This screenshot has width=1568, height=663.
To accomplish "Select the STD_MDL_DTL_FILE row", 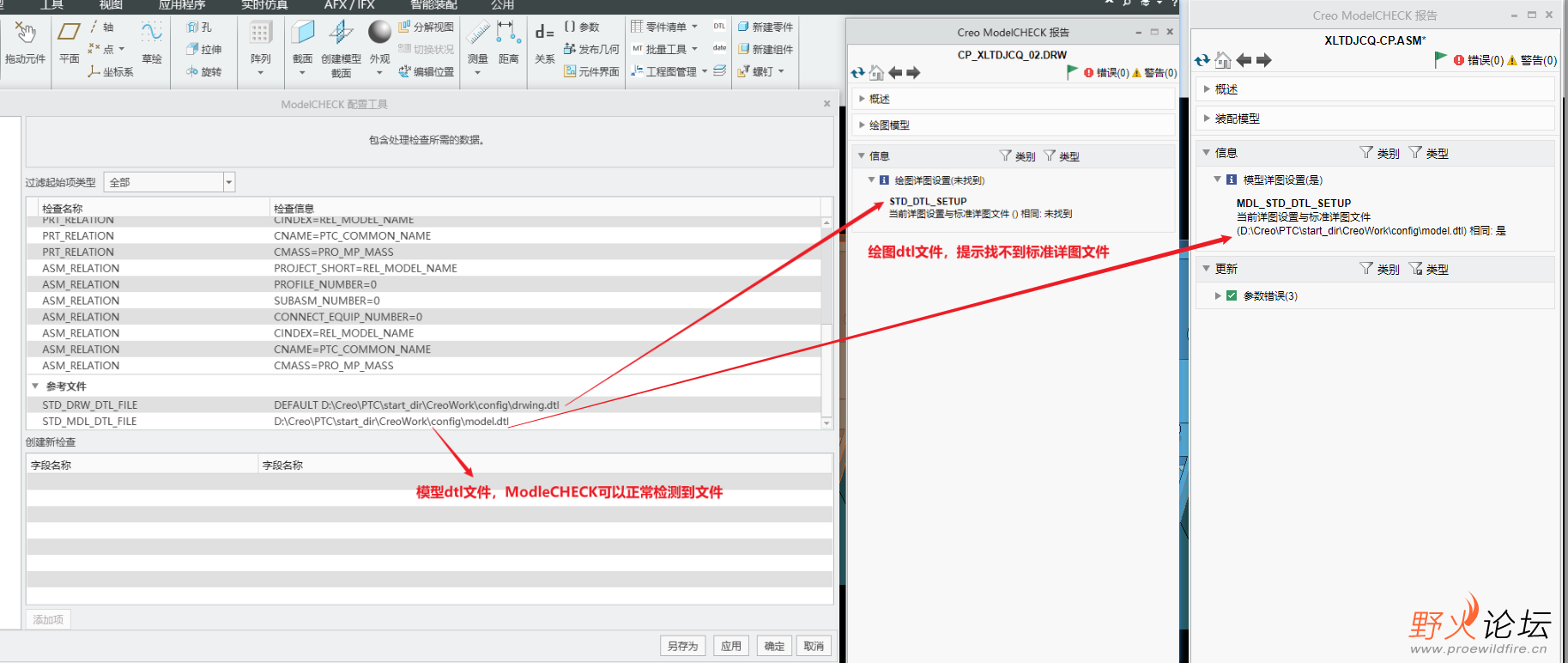I will pyautogui.click(x=425, y=422).
